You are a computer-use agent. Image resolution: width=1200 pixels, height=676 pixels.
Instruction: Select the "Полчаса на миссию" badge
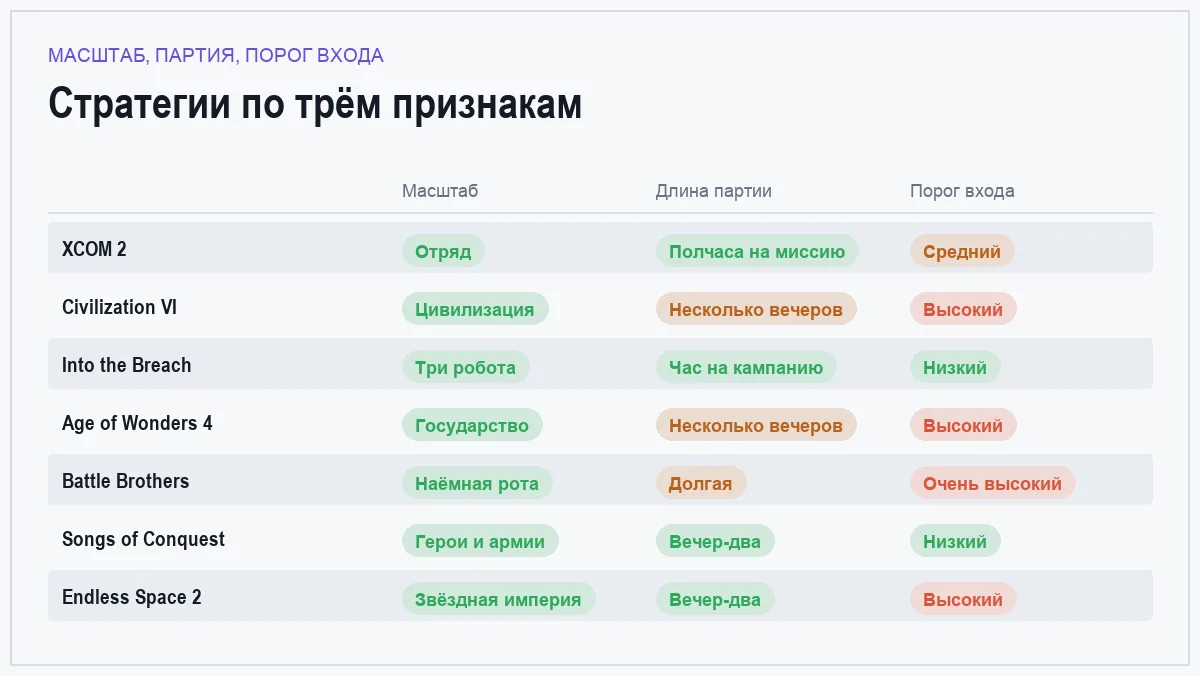[x=757, y=251]
